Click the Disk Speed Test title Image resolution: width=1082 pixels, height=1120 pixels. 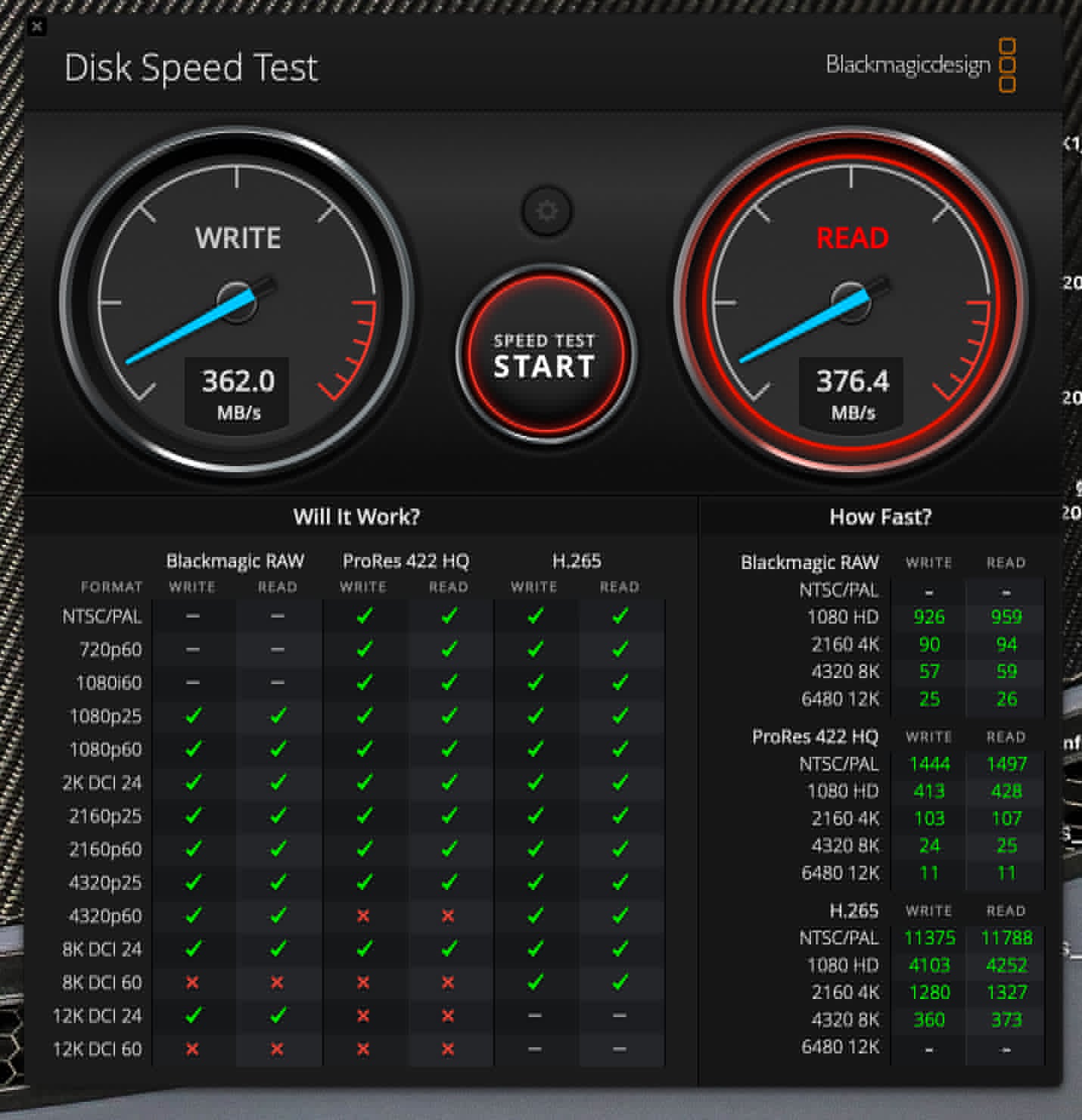coord(191,67)
